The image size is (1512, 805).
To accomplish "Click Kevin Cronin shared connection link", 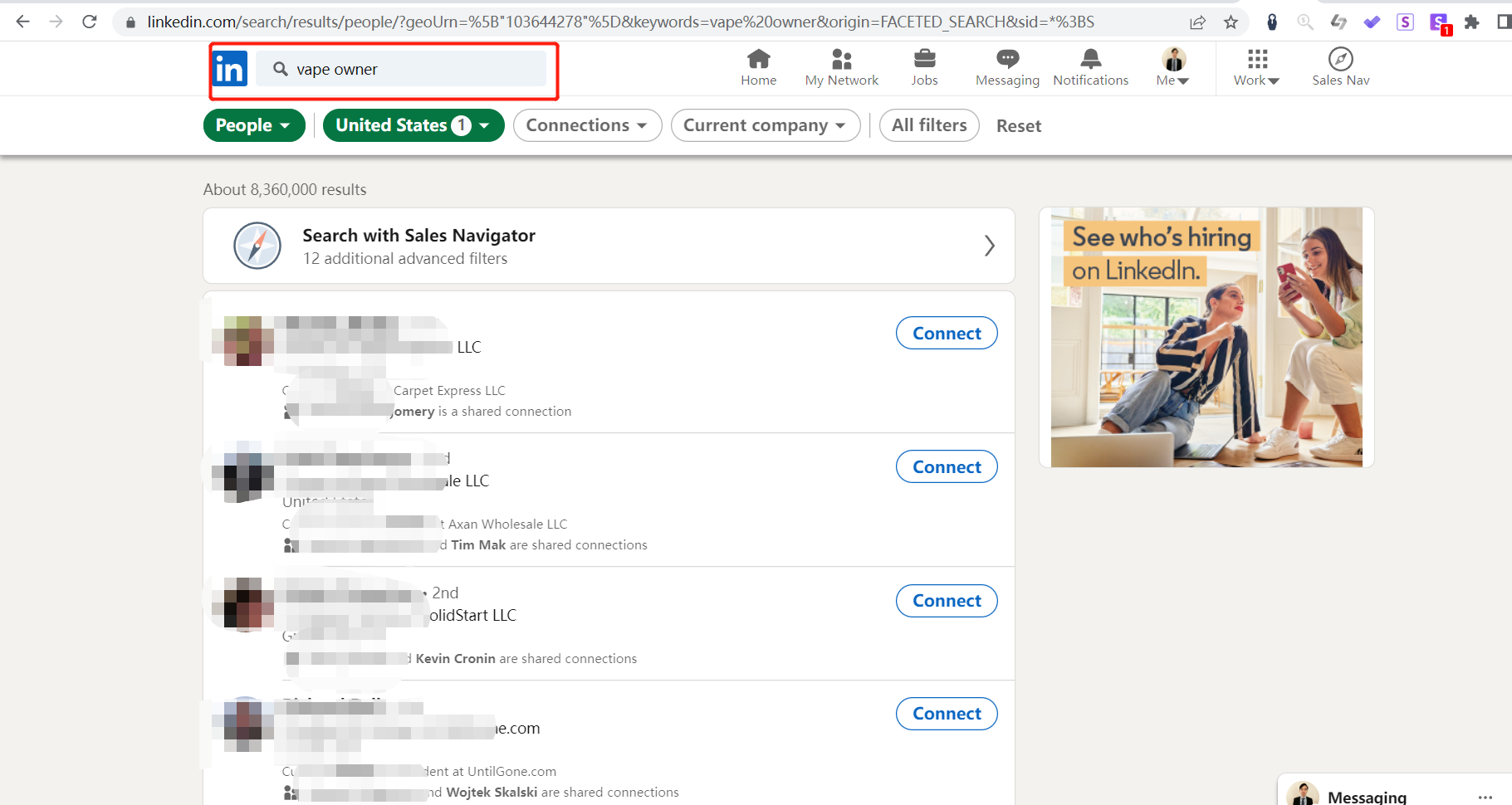I will pos(455,659).
